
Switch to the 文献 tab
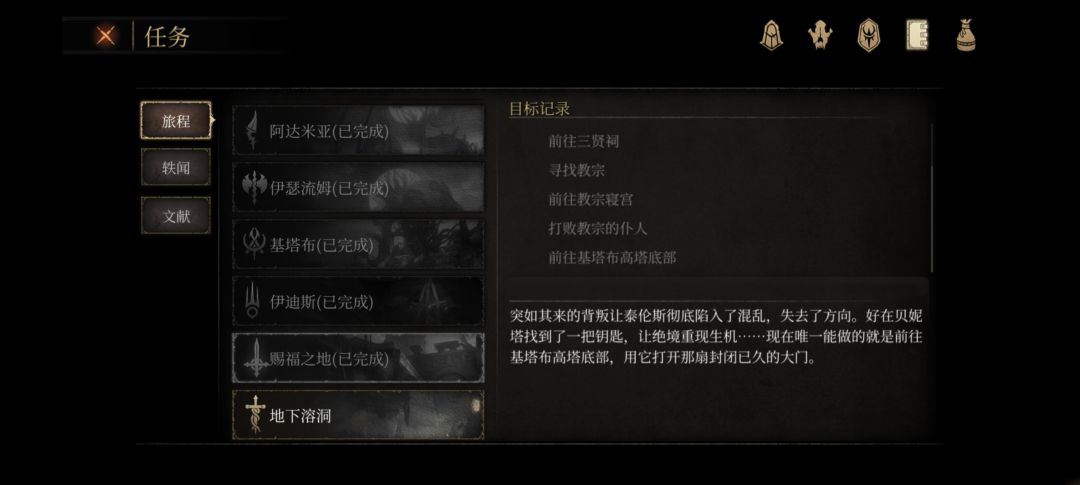176,216
